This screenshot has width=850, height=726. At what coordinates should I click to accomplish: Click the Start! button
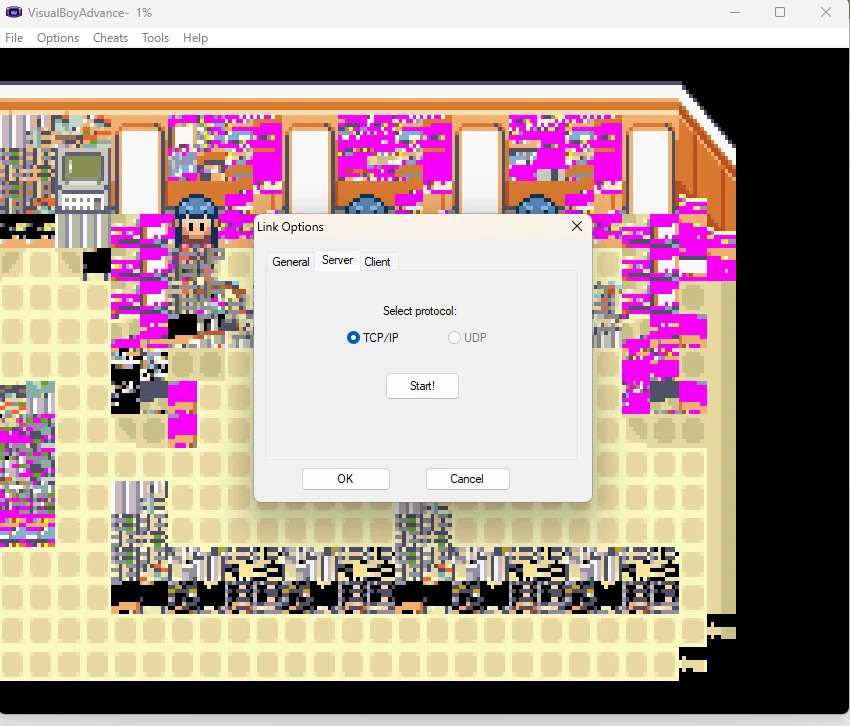pyautogui.click(x=422, y=386)
